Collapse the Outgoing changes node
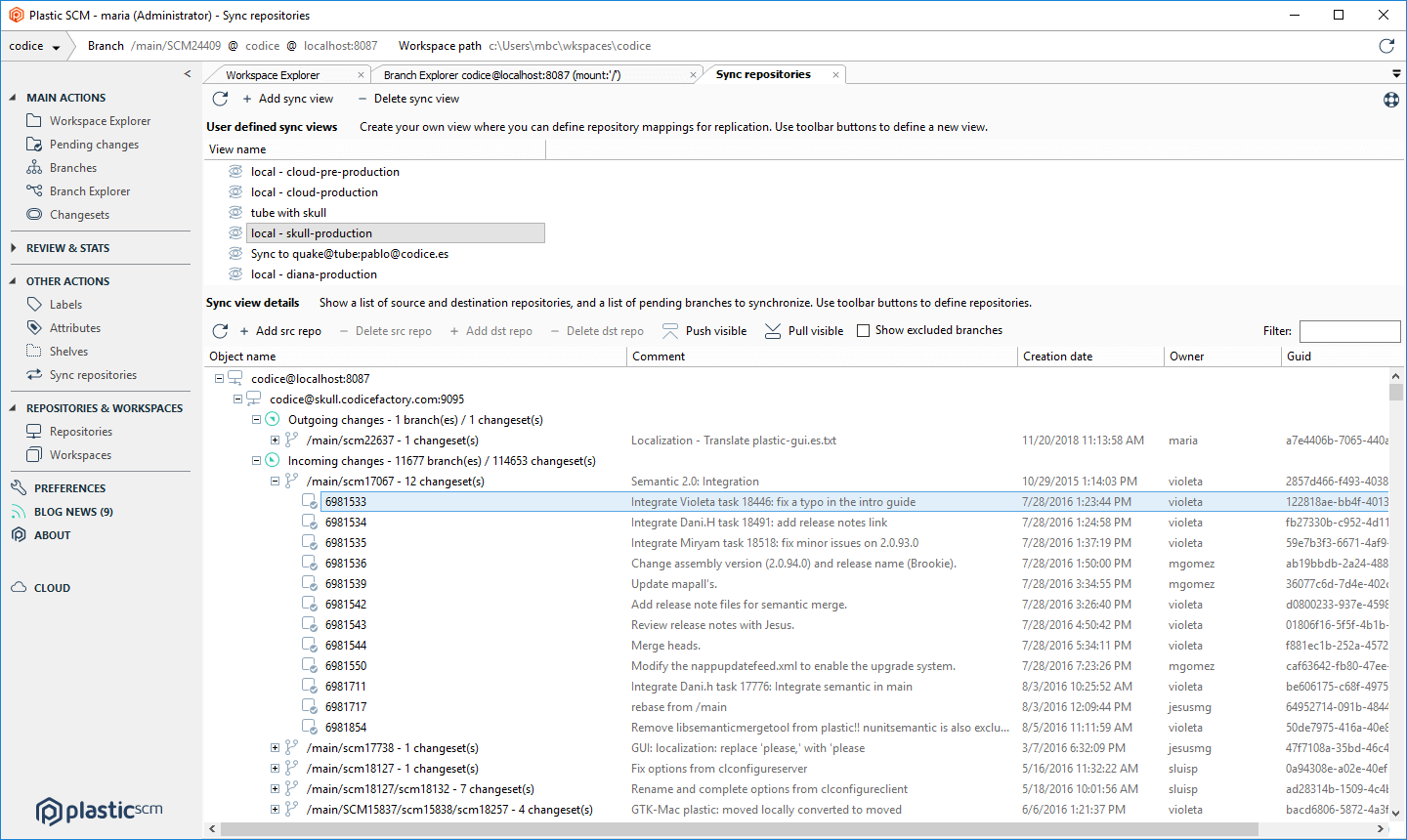Screen dimensions: 1407x840 tap(256, 420)
